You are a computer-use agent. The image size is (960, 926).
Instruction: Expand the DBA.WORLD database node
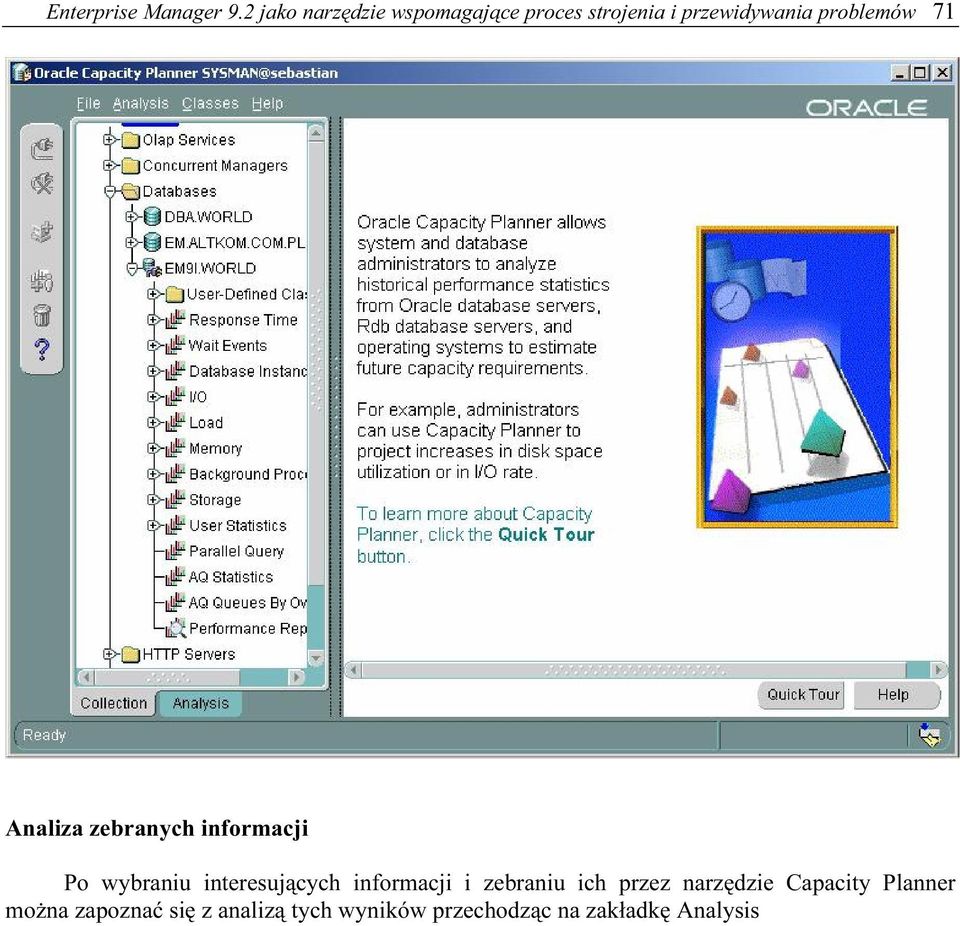pos(131,217)
